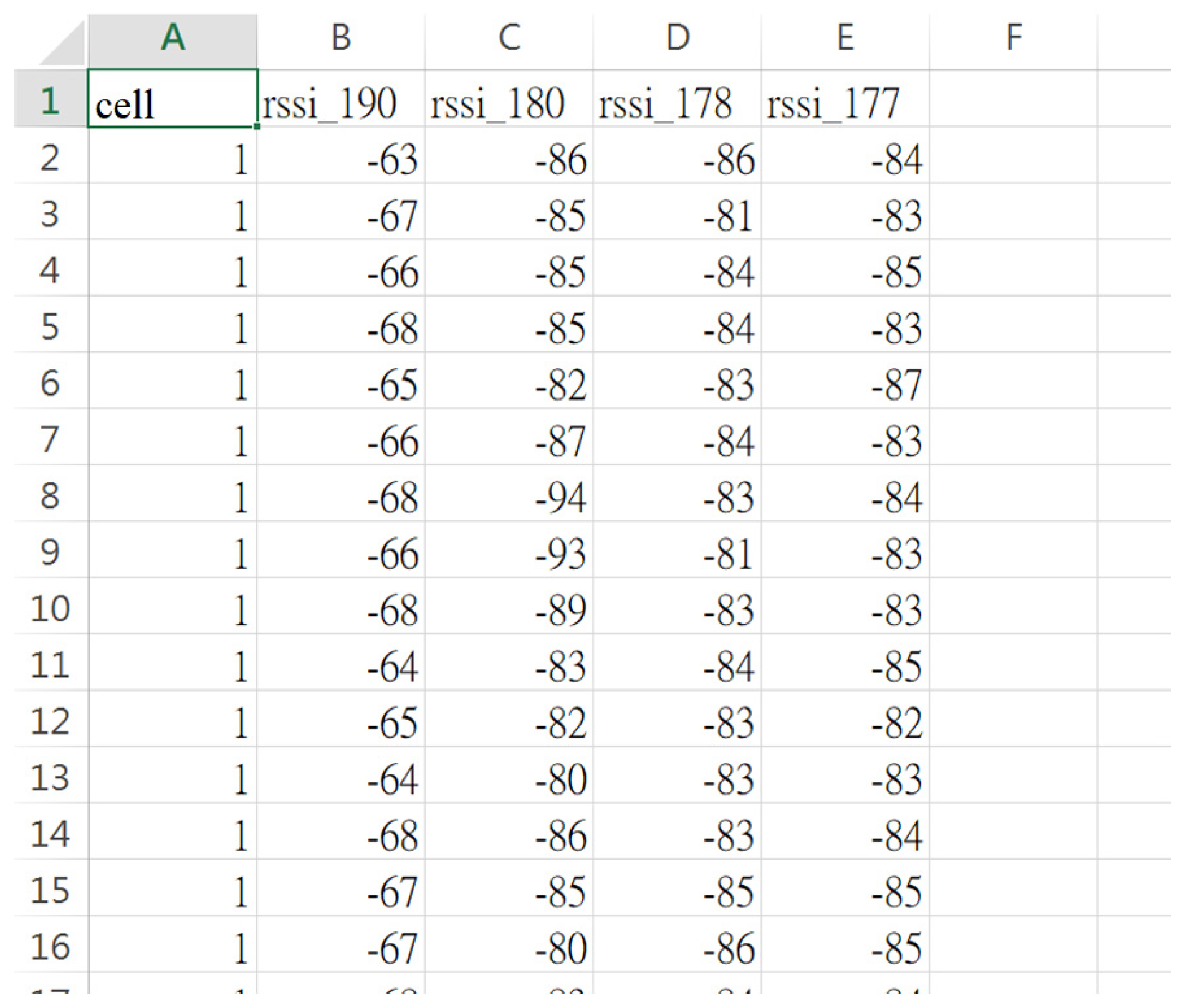Viewport: 1183px width, 1008px height.
Task: Select row 8 header
Action: tap(50, 494)
